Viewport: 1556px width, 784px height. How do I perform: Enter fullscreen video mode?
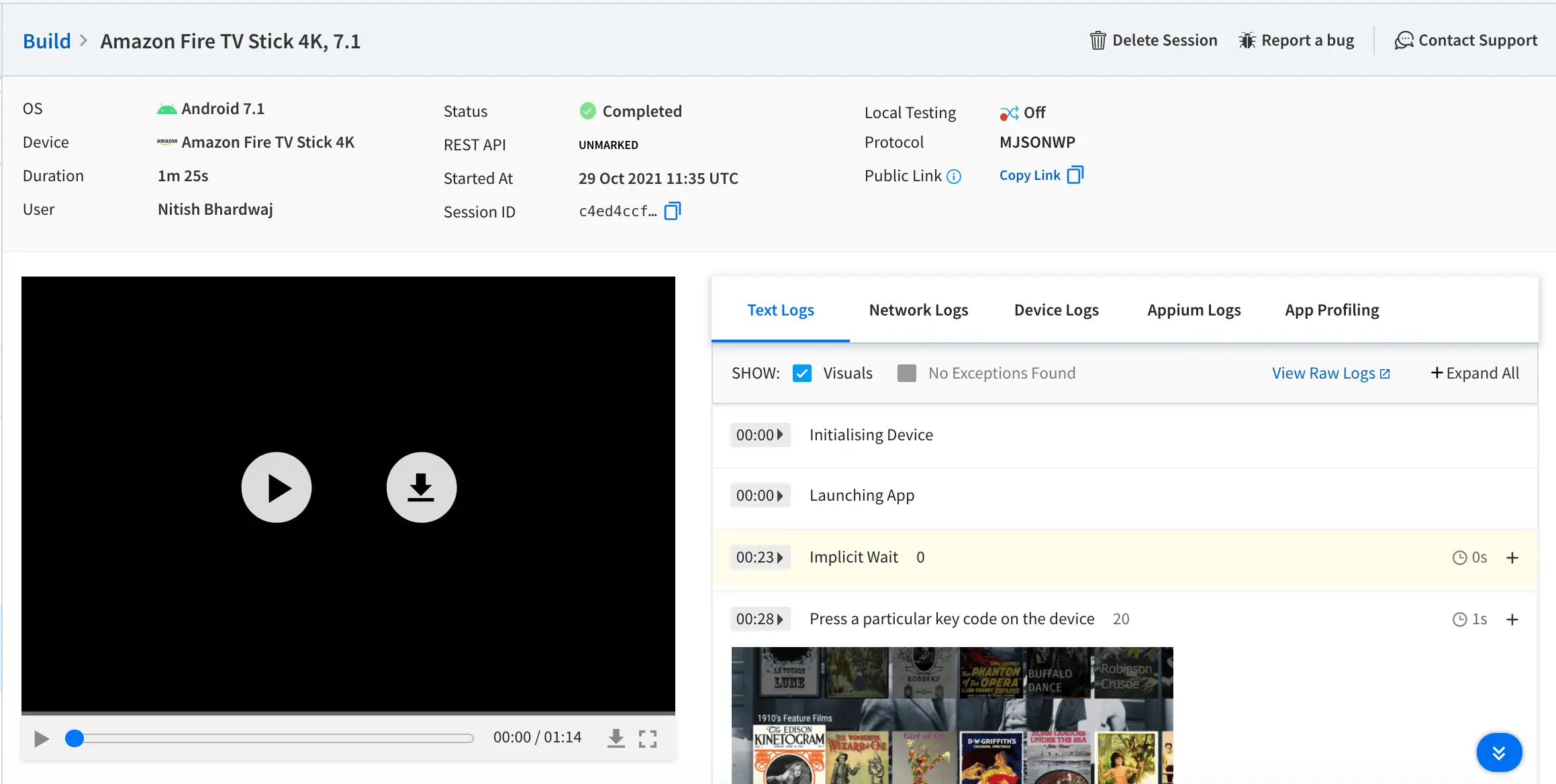[647, 738]
